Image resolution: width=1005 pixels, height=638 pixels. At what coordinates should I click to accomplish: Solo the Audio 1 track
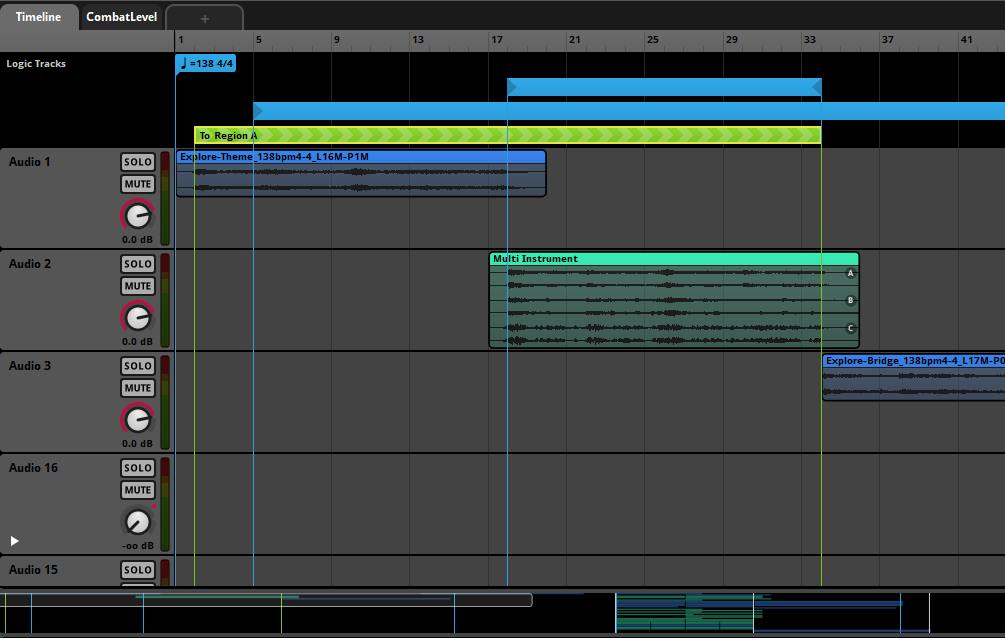(138, 162)
